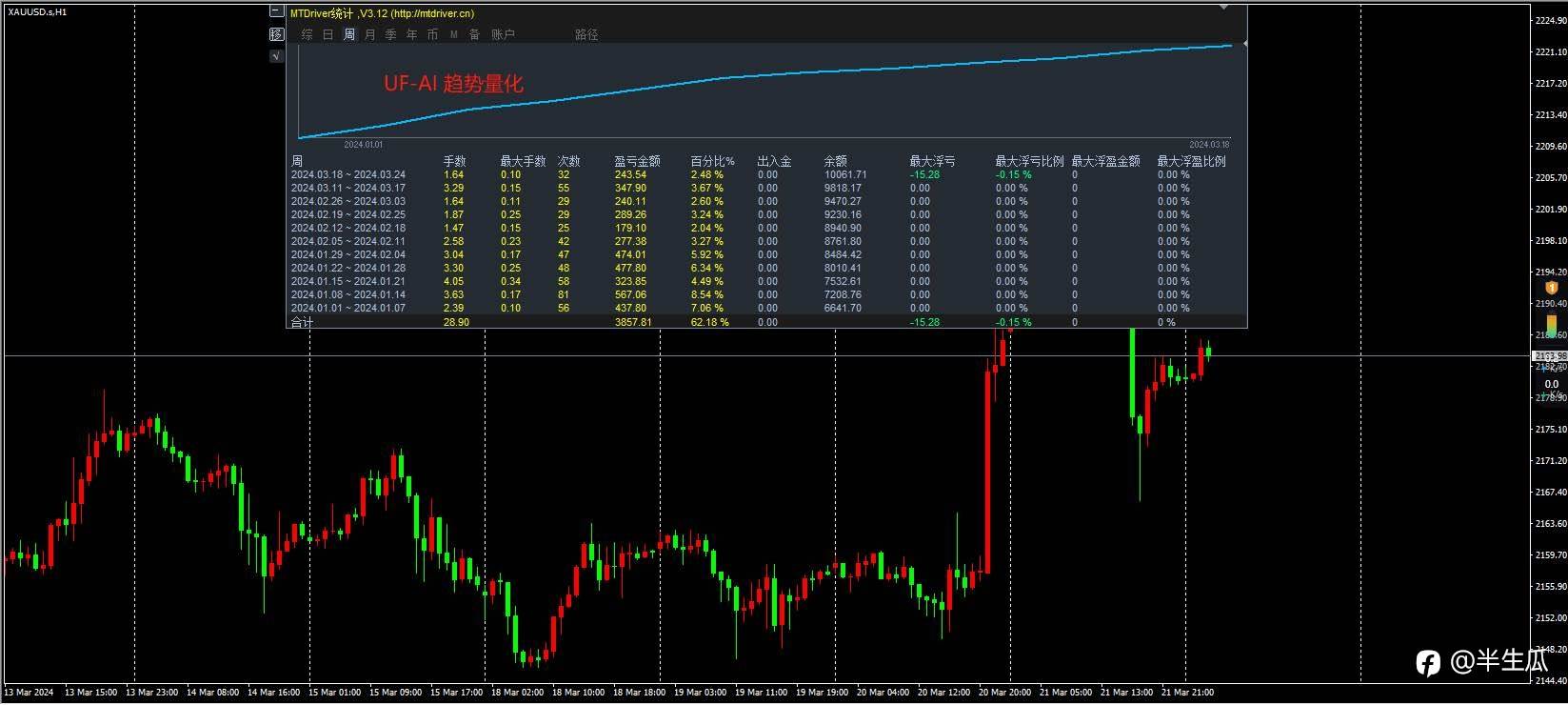Click the 13 Mar 2024 time axis label
The width and height of the screenshot is (1568, 705).
click(x=29, y=693)
